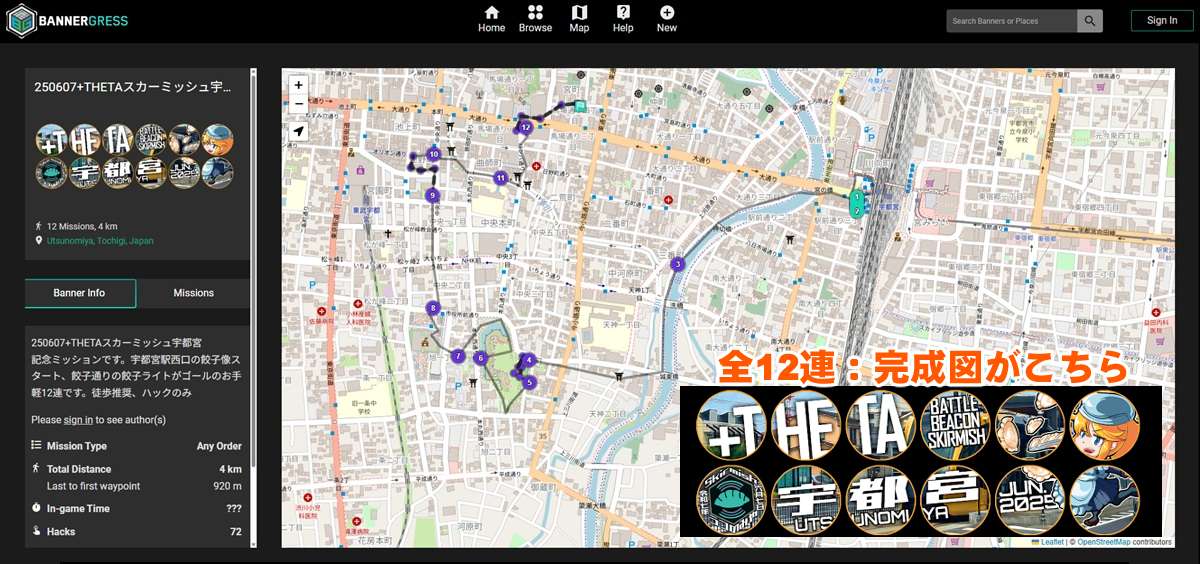The image size is (1200, 564).
Task: Select mission marker 3 on the map
Action: pos(678,264)
